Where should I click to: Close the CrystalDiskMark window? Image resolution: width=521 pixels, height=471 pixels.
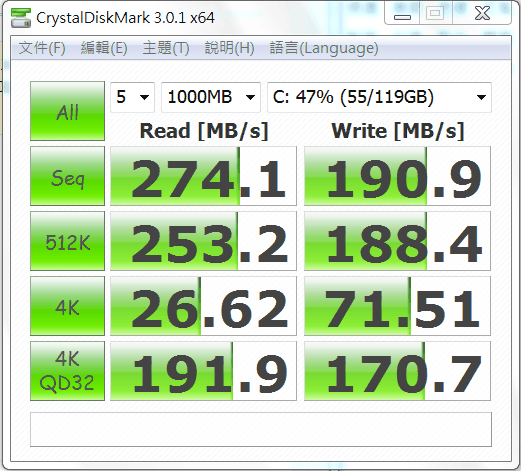click(x=482, y=13)
